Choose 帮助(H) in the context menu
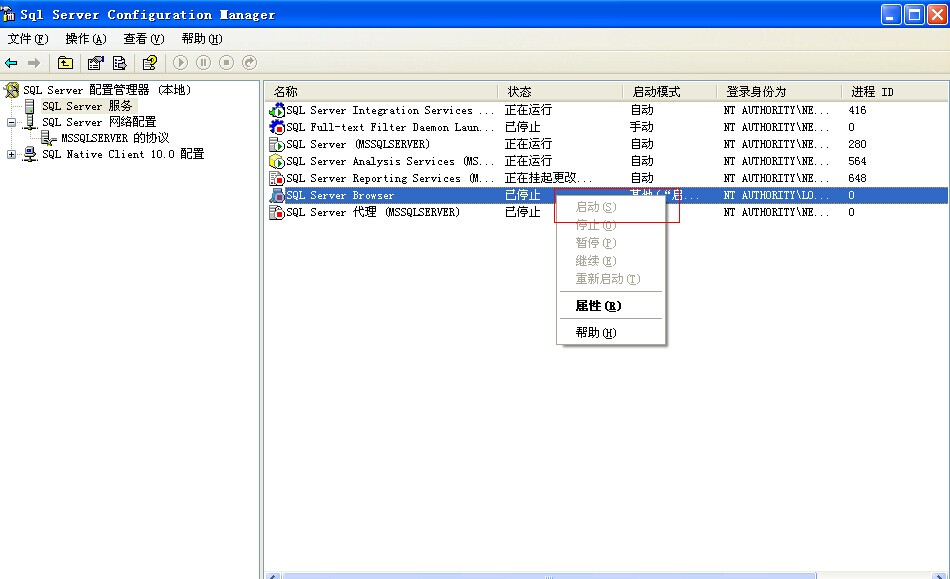Viewport: 950px width, 579px height. click(x=611, y=333)
